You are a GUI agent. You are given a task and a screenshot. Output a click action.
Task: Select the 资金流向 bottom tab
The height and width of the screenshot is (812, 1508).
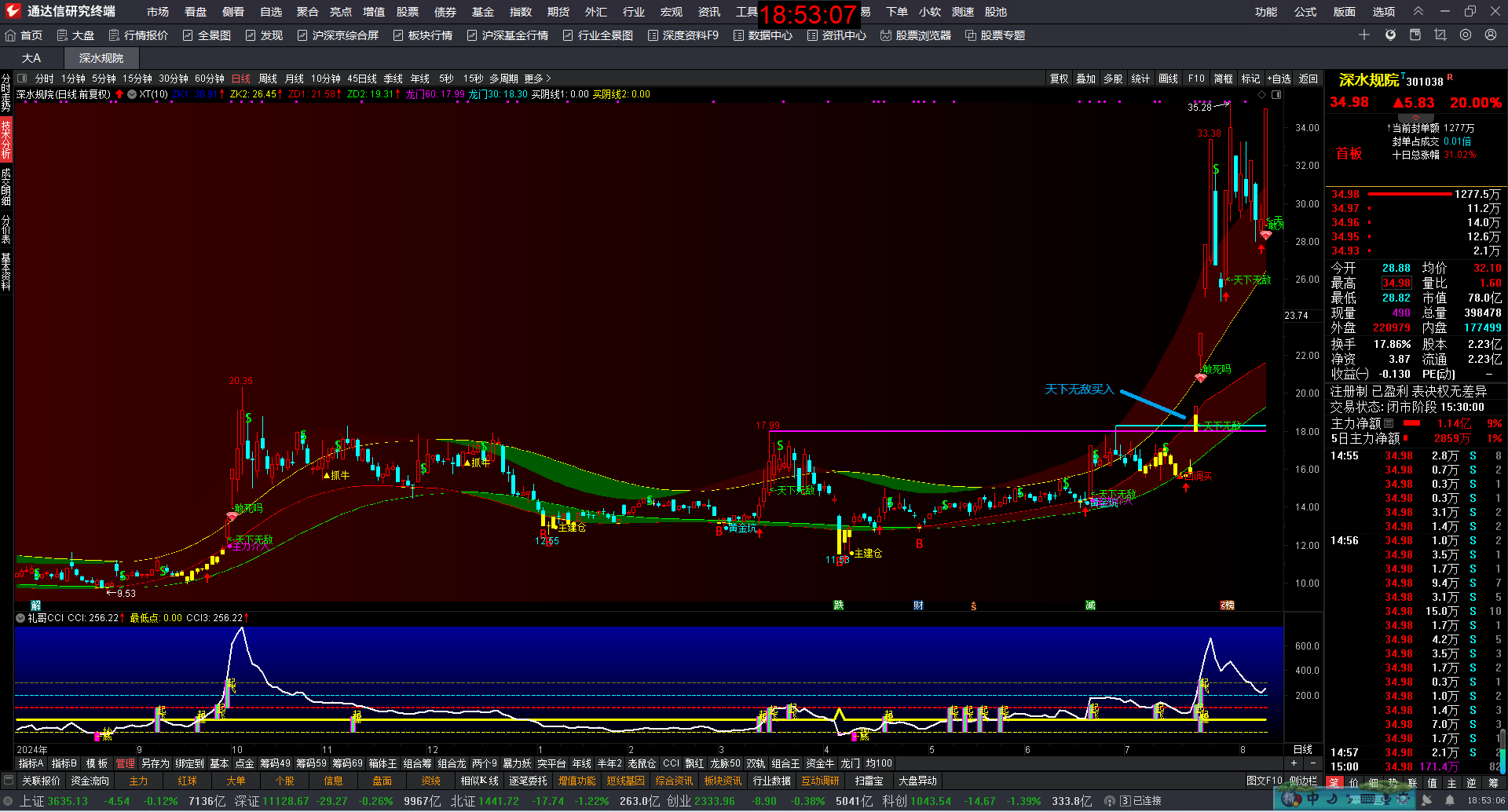point(90,781)
